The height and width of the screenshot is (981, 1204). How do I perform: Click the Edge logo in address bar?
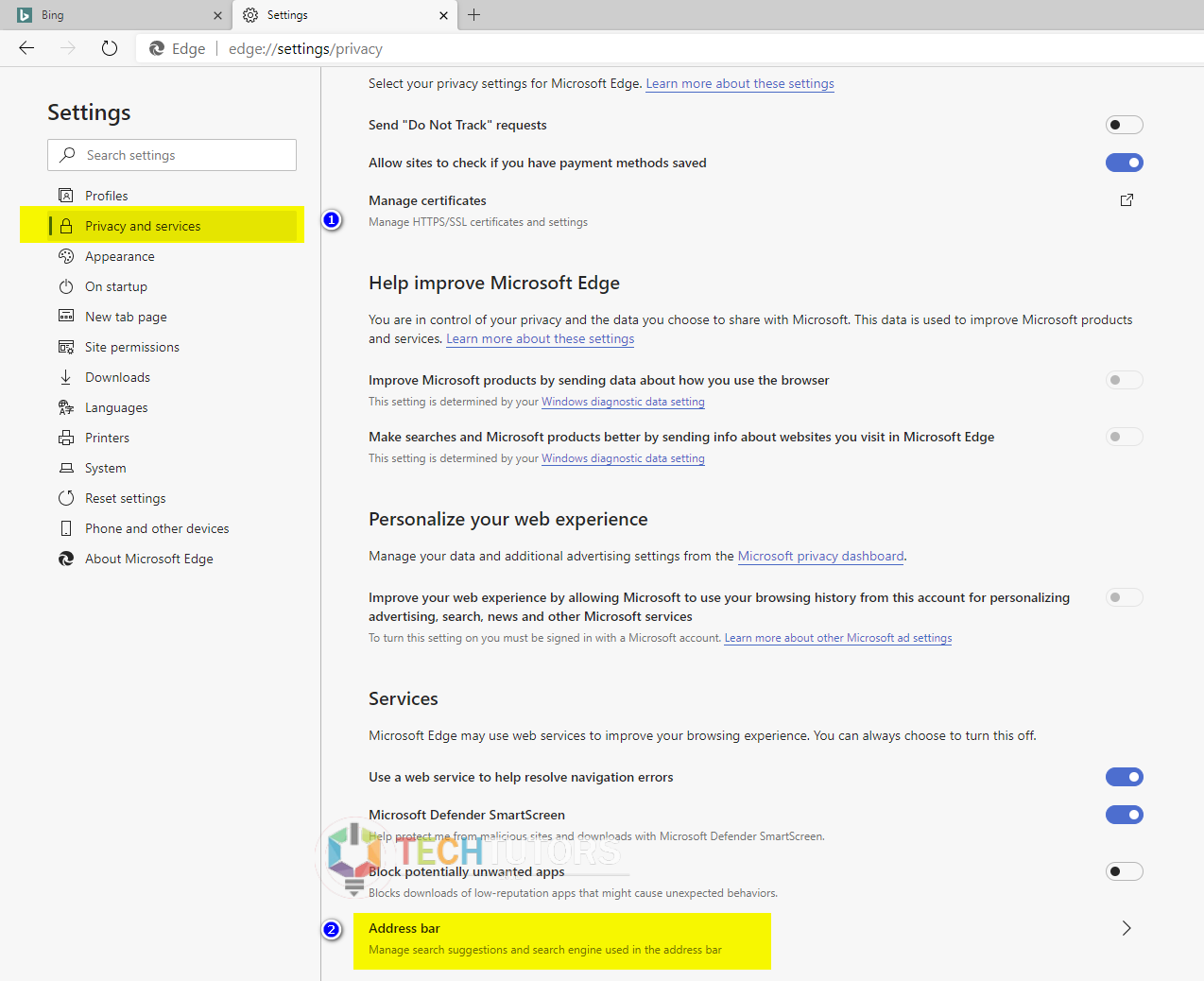(x=157, y=48)
